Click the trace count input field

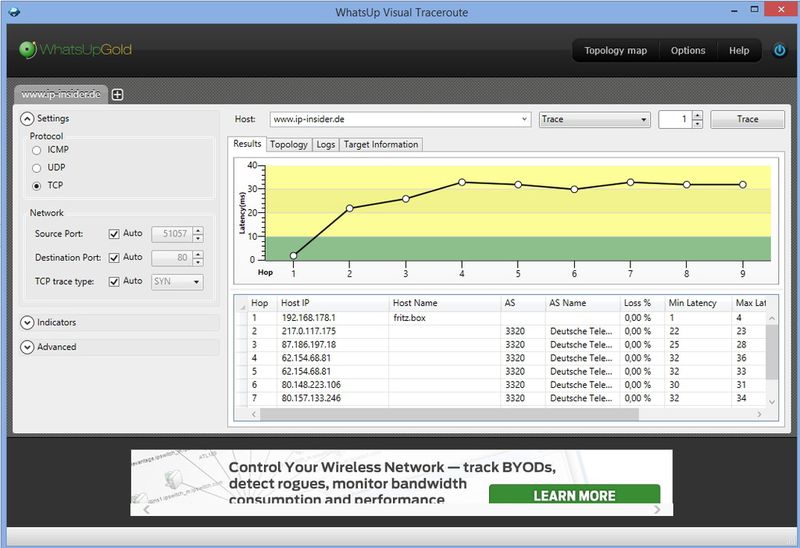676,119
